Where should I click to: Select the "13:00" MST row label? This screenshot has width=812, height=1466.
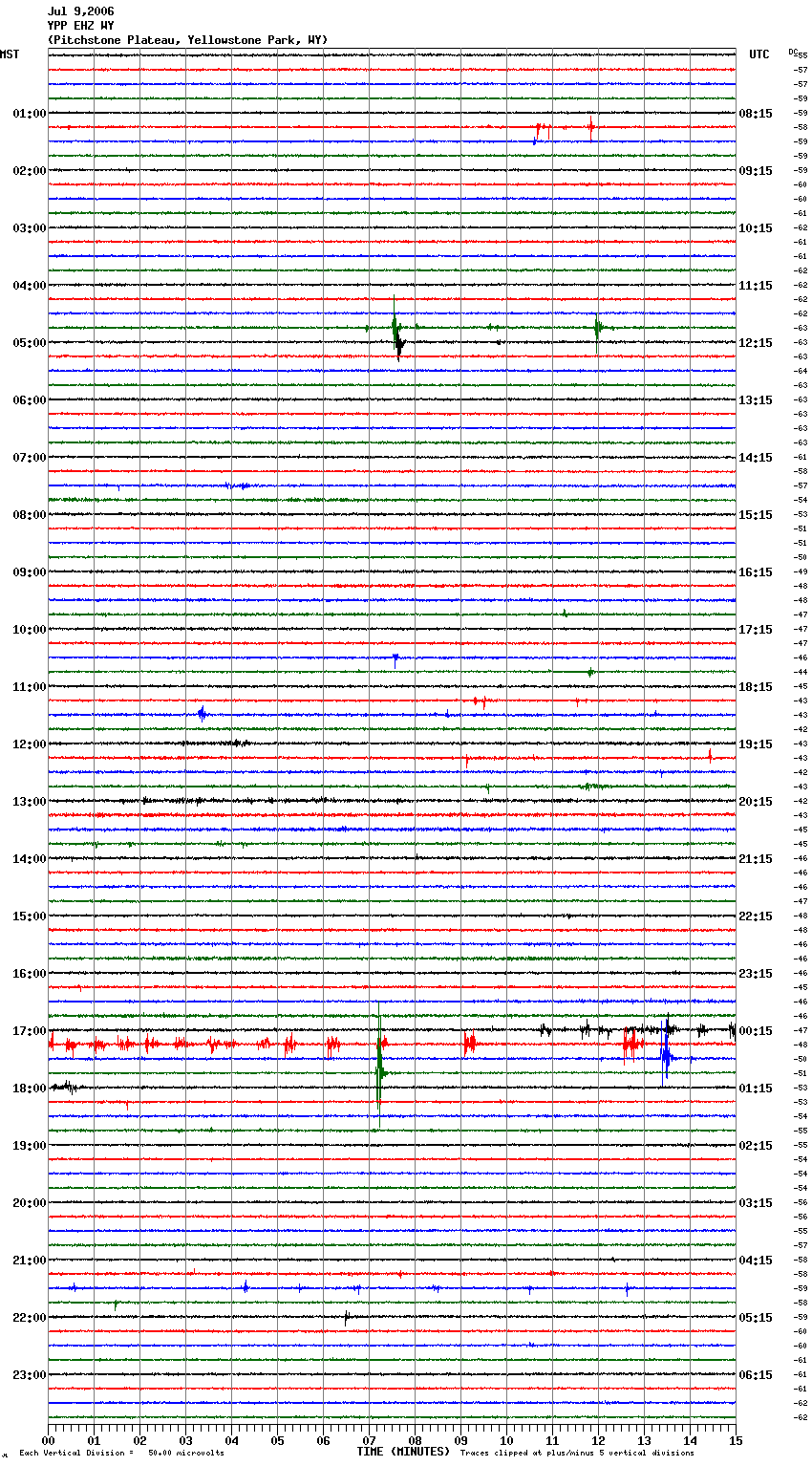(x=30, y=802)
